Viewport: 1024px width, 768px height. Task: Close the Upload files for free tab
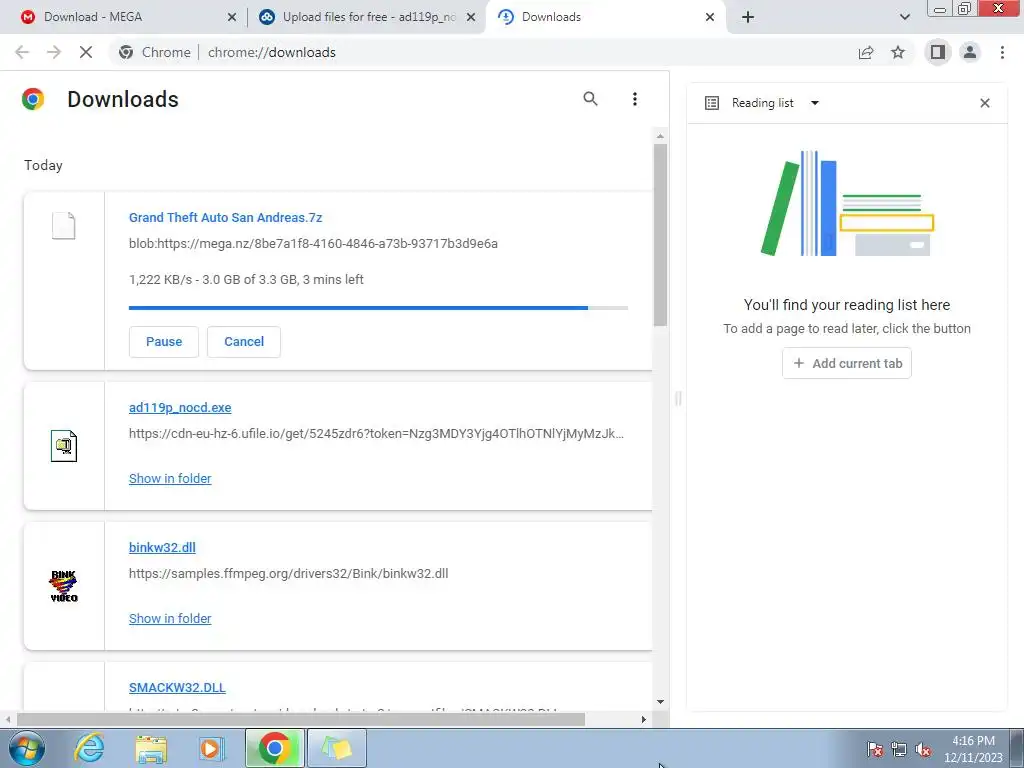coord(470,18)
